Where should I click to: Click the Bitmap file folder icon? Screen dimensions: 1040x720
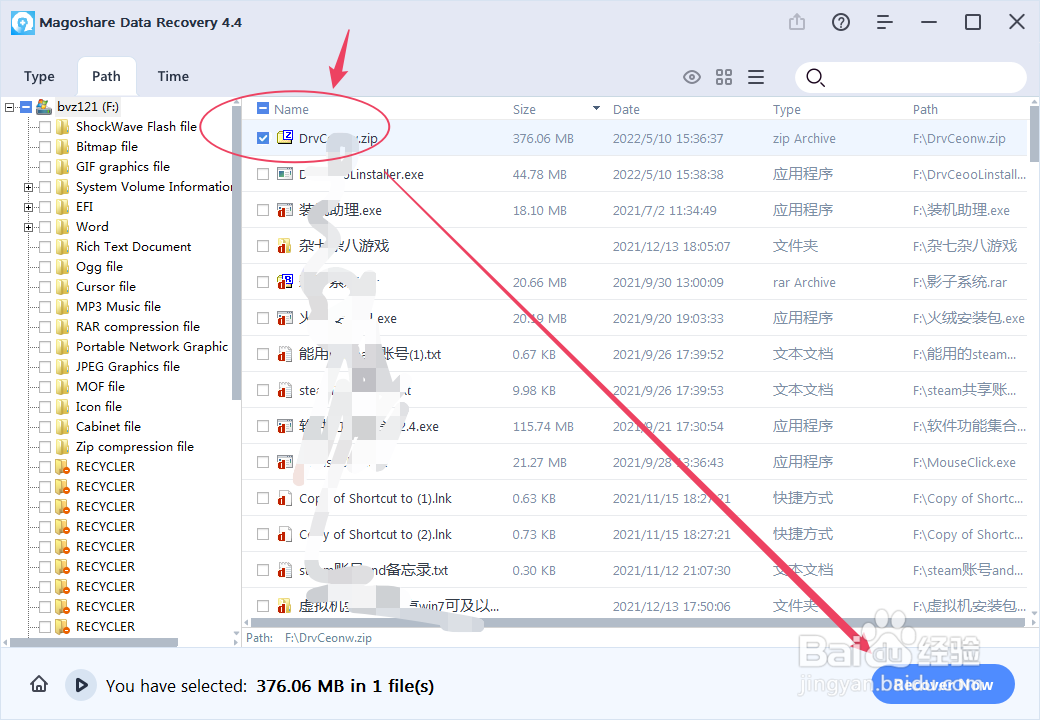[63, 147]
